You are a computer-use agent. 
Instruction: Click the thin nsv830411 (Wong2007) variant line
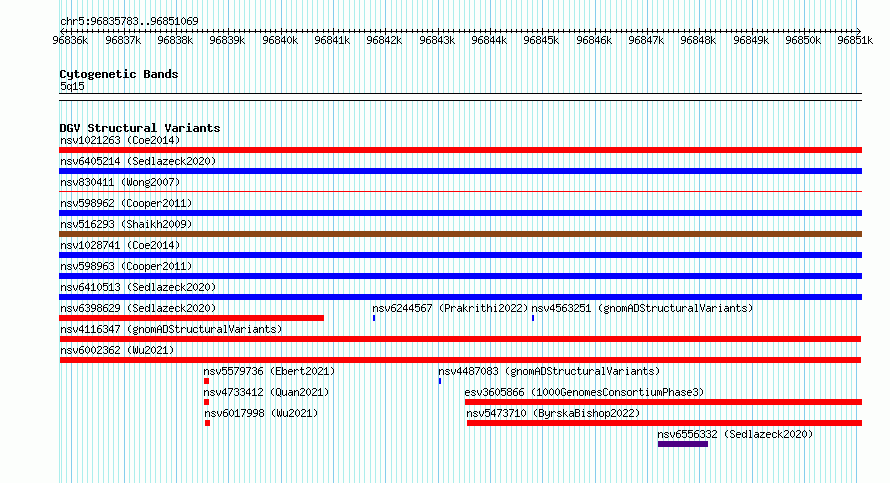point(460,192)
